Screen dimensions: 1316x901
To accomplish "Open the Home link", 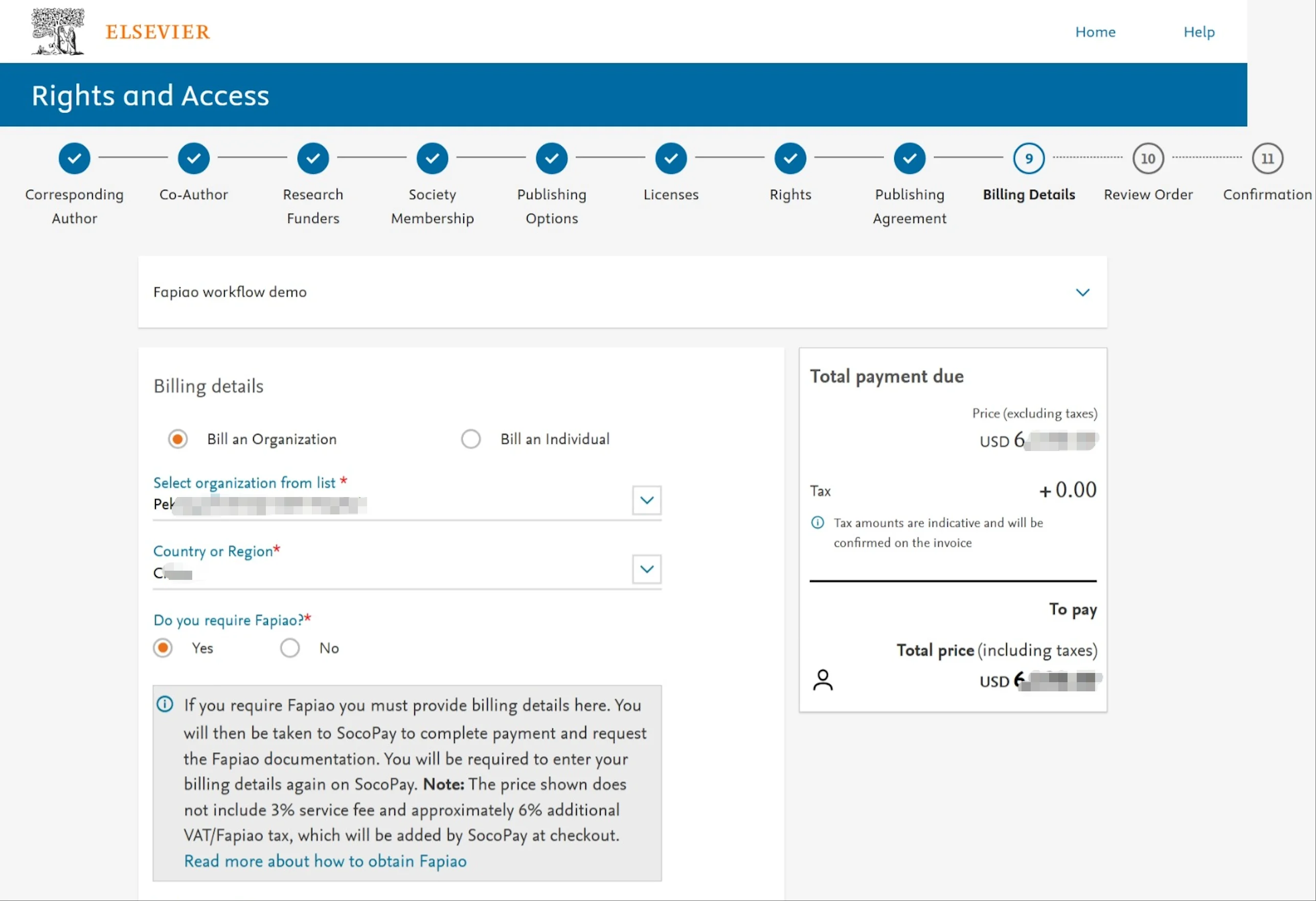I will 1095,32.
